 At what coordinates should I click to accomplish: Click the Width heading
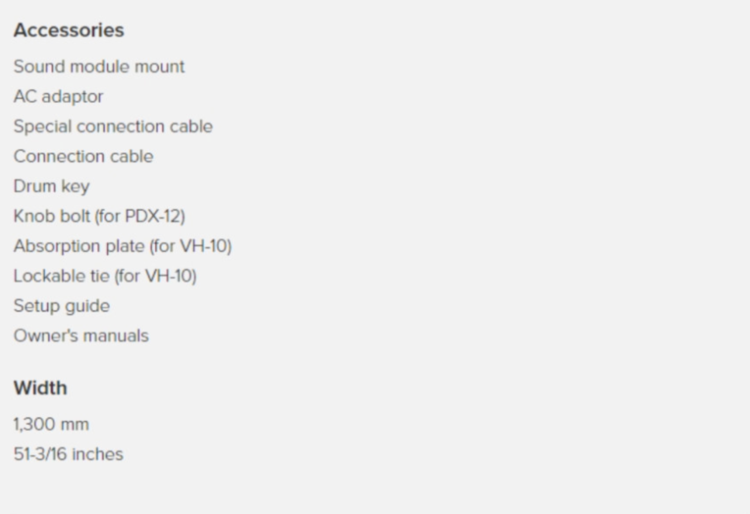click(40, 388)
